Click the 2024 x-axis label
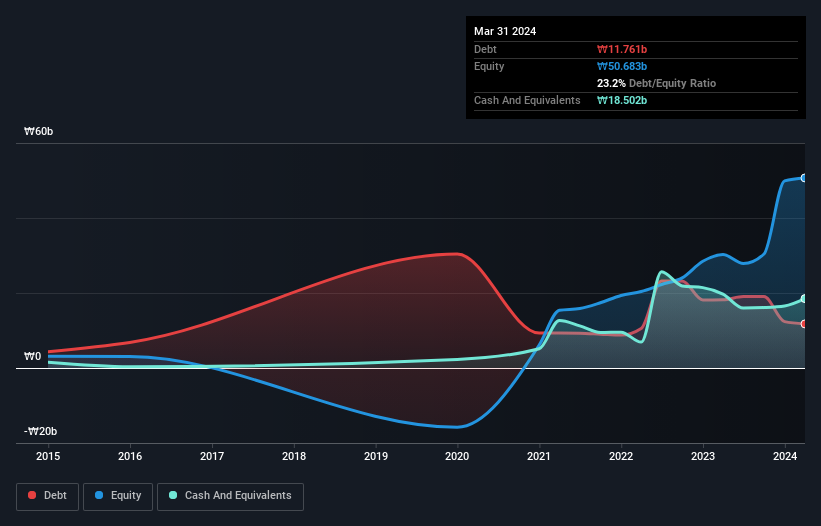 (785, 456)
